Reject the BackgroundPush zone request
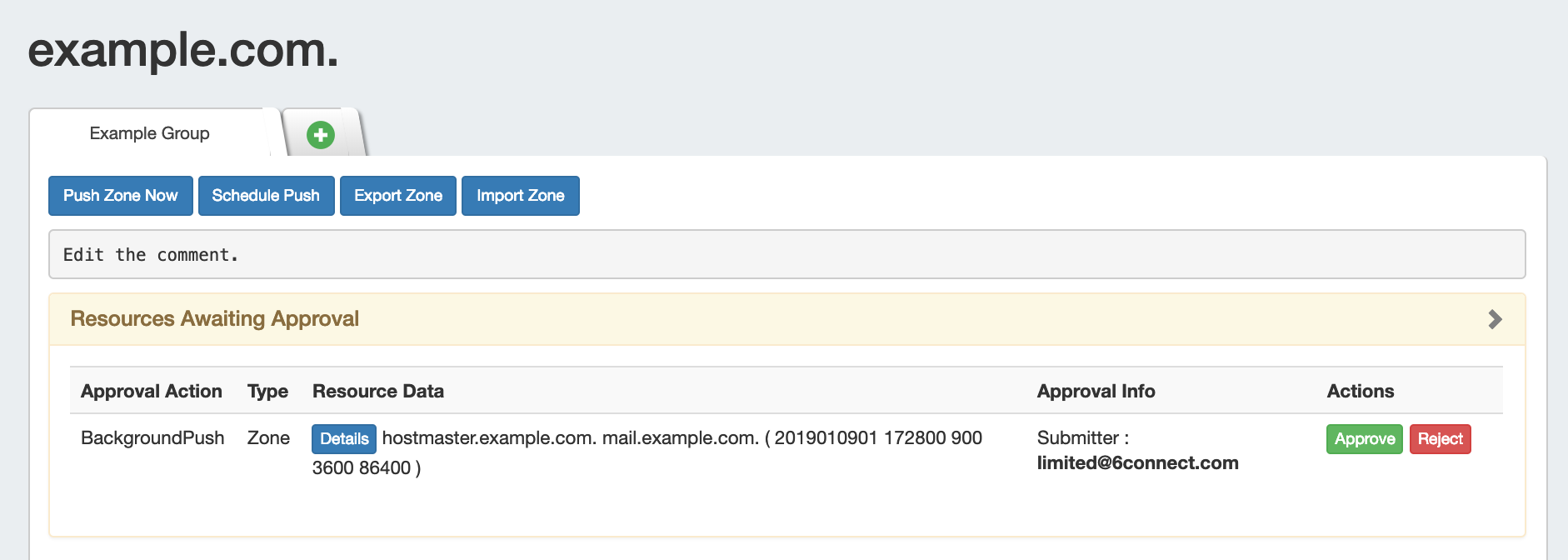 pyautogui.click(x=1440, y=439)
